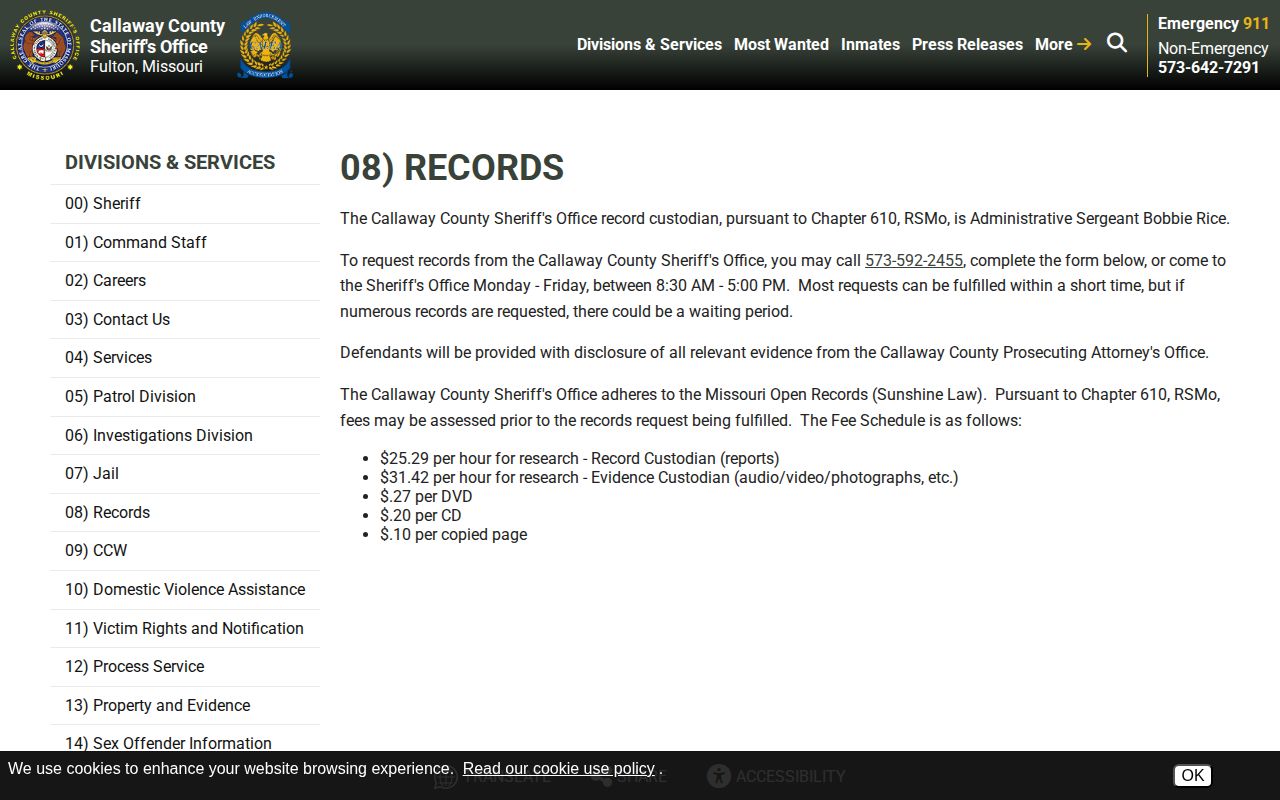Image resolution: width=1280 pixels, height=800 pixels.
Task: Go to the Most Wanted page
Action: (781, 44)
